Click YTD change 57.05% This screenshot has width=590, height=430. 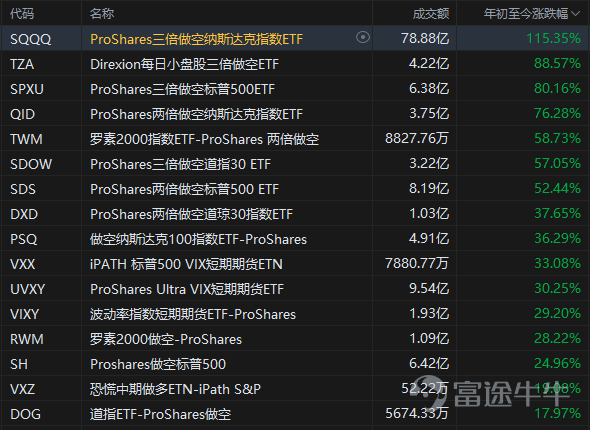coord(557,163)
